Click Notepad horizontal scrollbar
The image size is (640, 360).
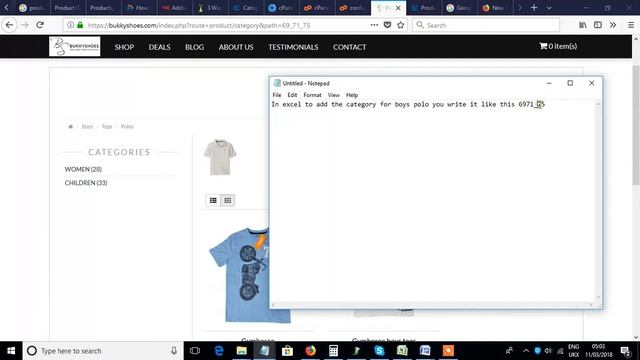[x=432, y=304]
